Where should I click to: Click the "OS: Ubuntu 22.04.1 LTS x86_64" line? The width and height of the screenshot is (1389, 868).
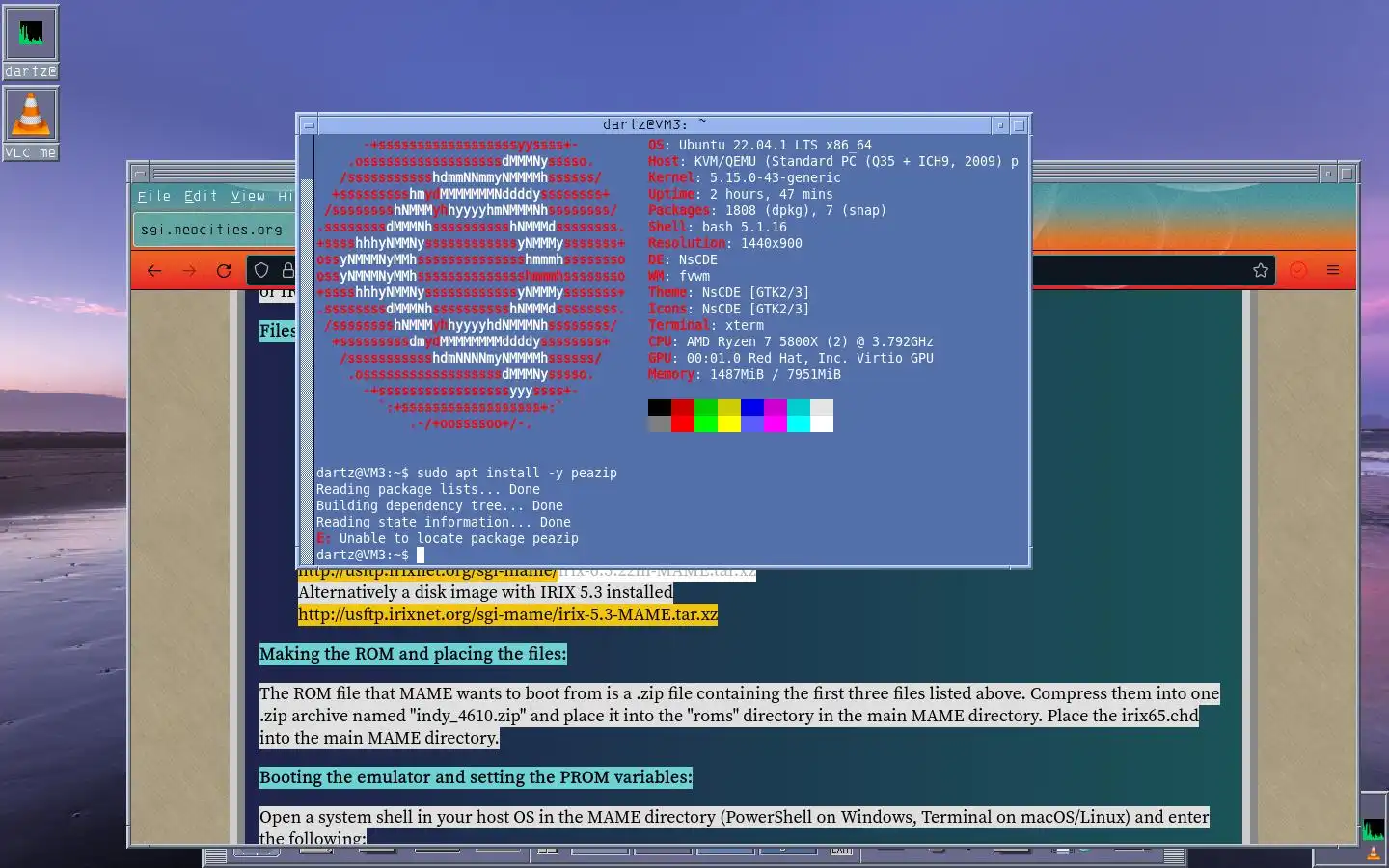pos(760,145)
